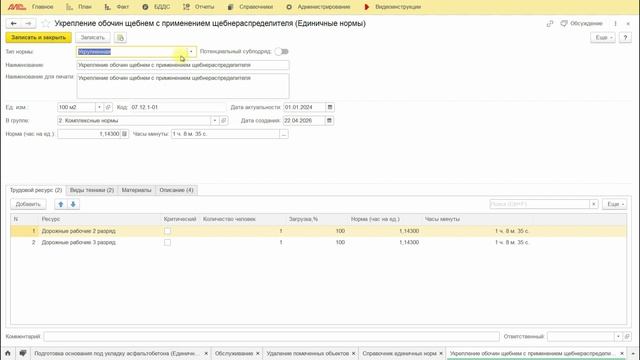Open notifications icon beside home icon

click(22, 353)
